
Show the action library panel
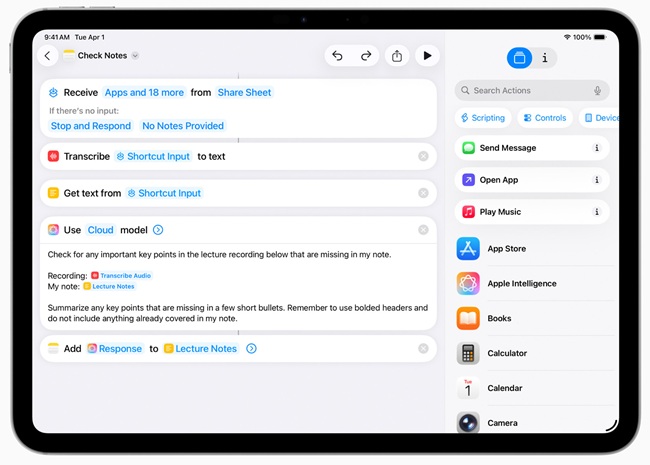coord(519,58)
